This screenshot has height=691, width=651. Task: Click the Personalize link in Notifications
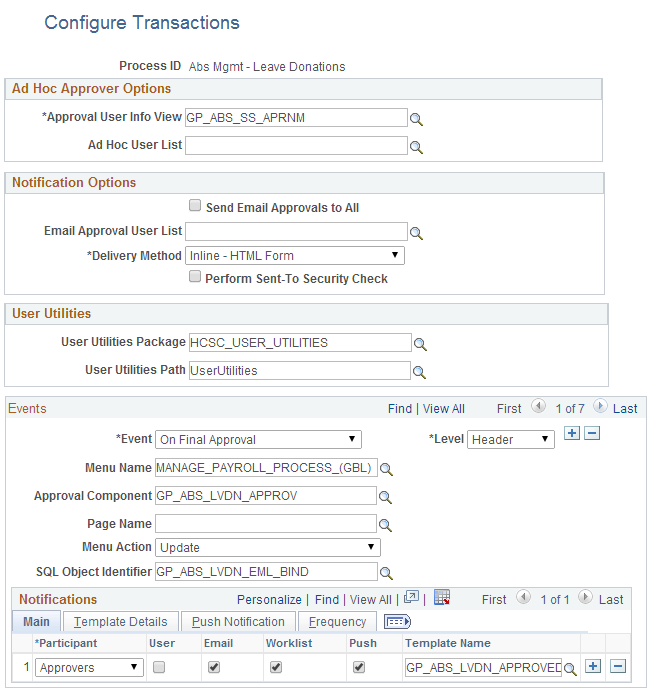tap(269, 599)
